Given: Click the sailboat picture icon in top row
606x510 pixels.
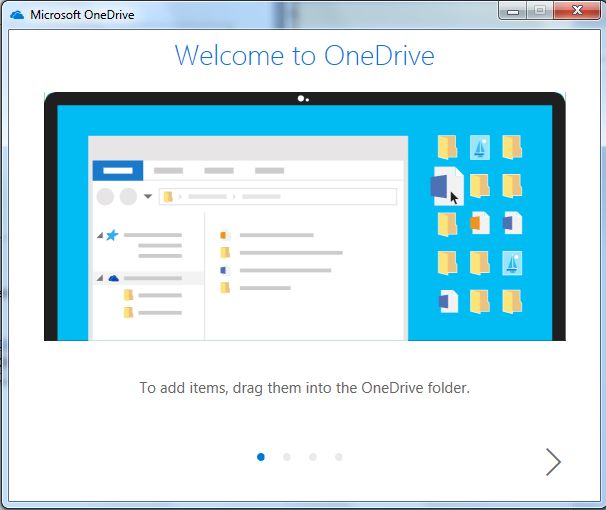Looking at the screenshot, I should [x=480, y=147].
